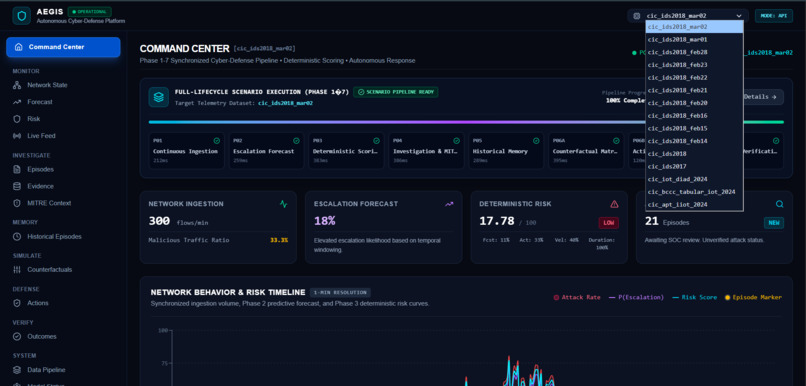Screen dimensions: 806x386
Task: Click the Episodes card search icon
Action: [780, 204]
